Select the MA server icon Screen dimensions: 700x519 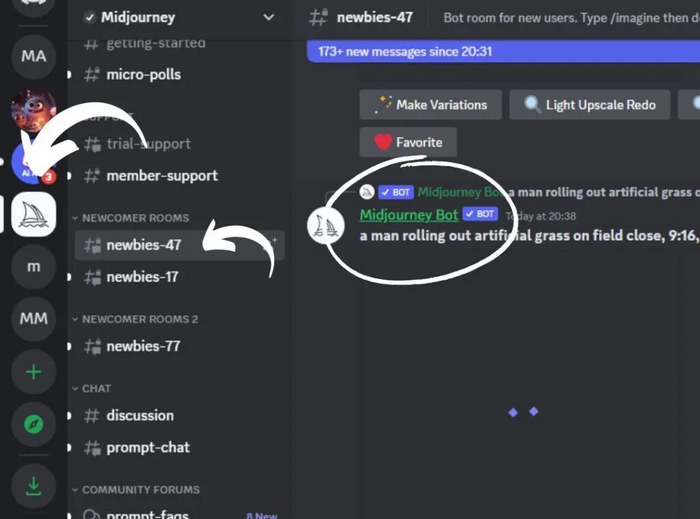pyautogui.click(x=33, y=56)
